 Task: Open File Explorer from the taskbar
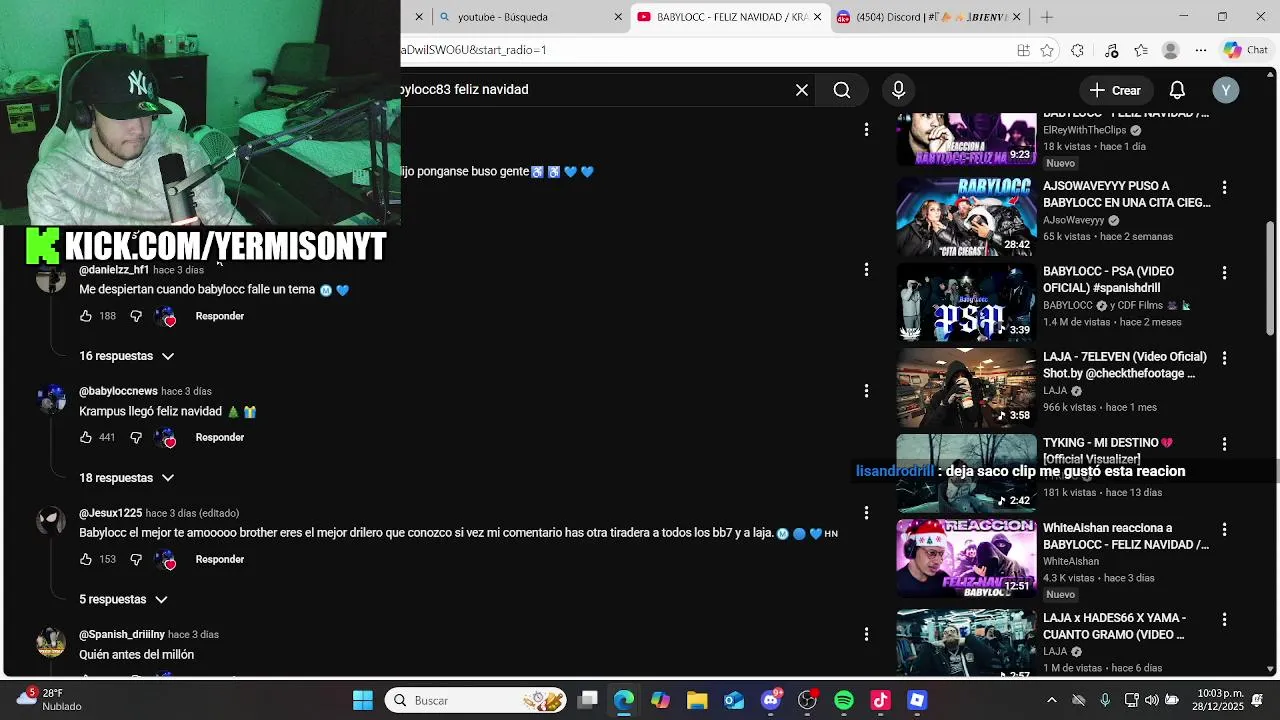(697, 700)
